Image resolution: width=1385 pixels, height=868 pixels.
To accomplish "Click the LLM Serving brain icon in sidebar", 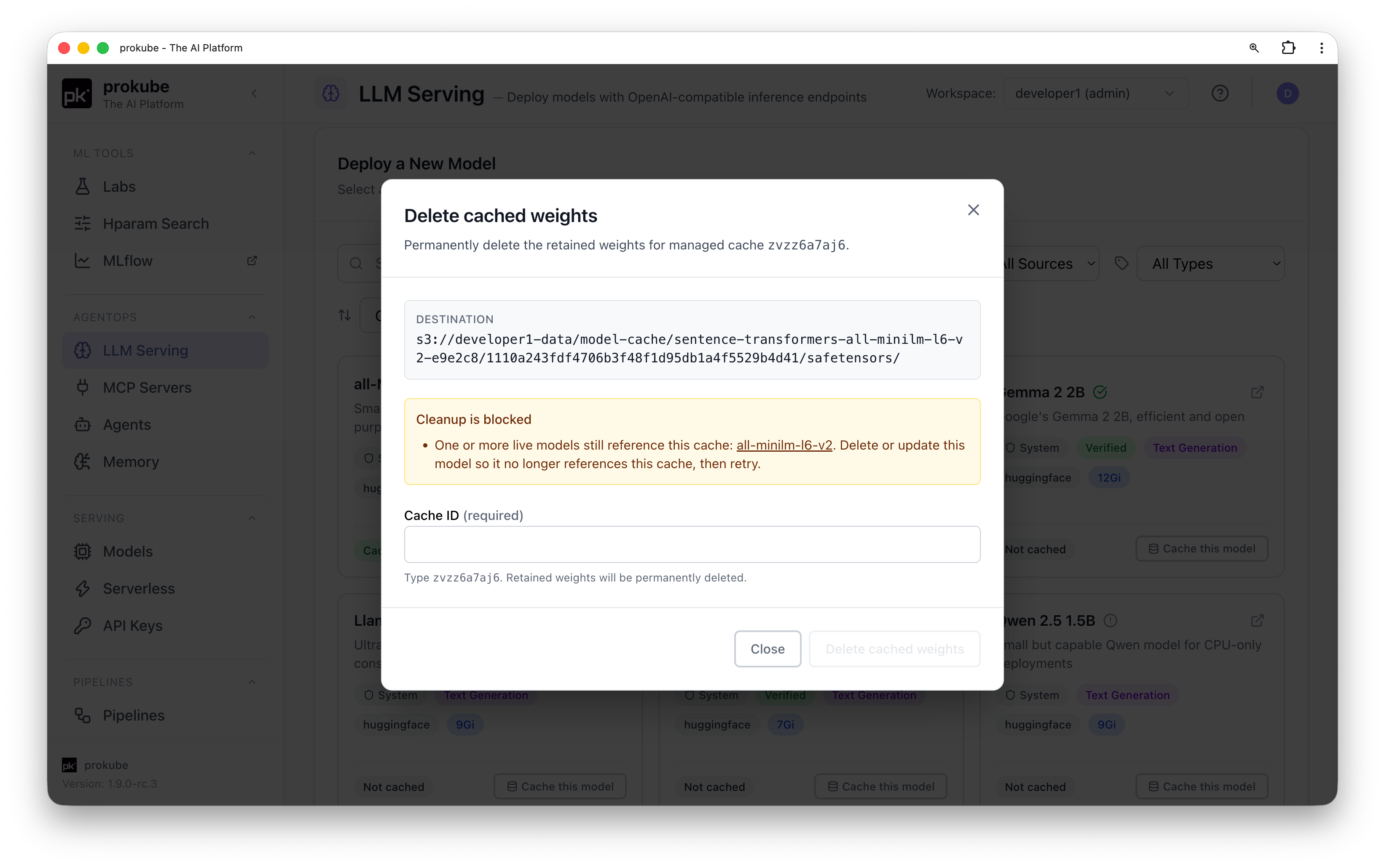I will pyautogui.click(x=83, y=350).
